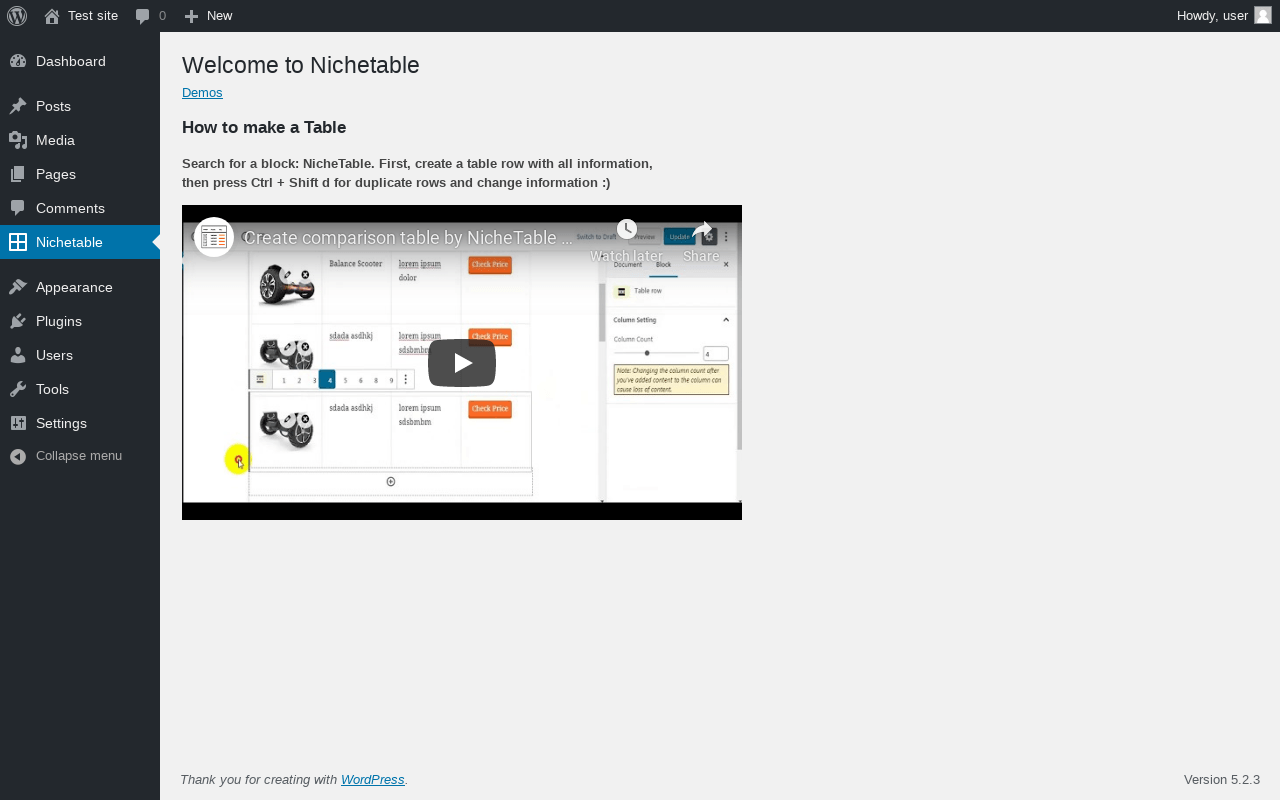1280x800 pixels.
Task: Click the Watch later clock icon
Action: (x=627, y=229)
